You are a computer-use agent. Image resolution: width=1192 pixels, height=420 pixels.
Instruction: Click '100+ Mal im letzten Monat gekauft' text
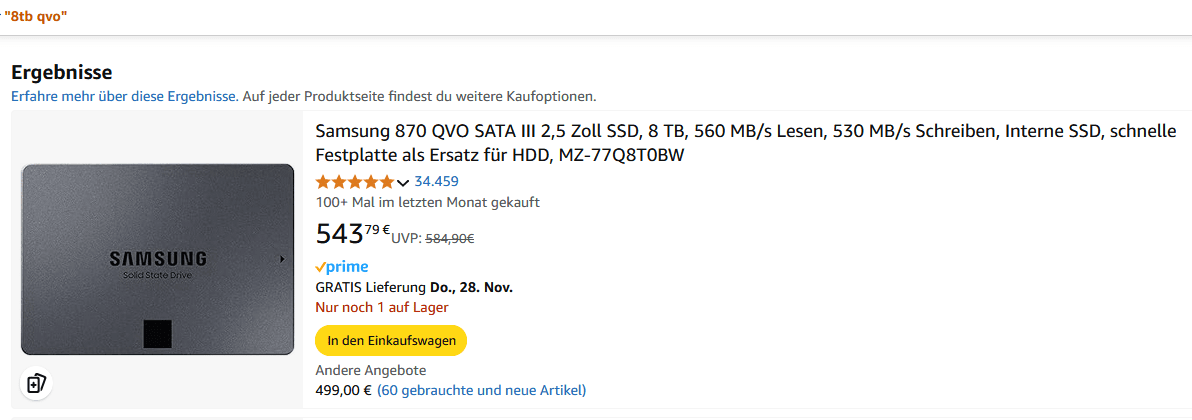(427, 202)
